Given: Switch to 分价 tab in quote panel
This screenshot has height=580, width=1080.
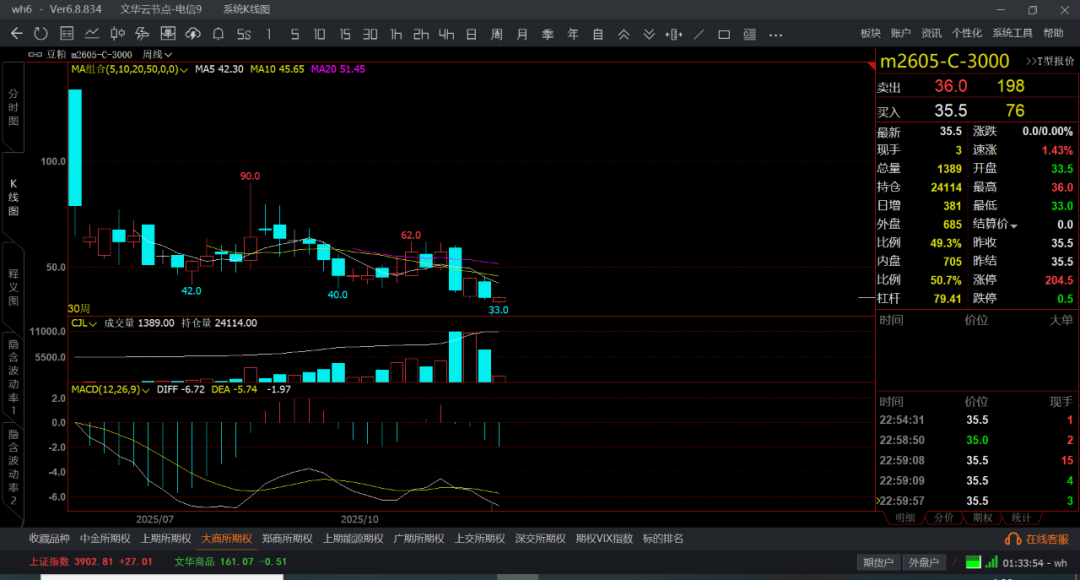Looking at the screenshot, I should pyautogui.click(x=944, y=518).
